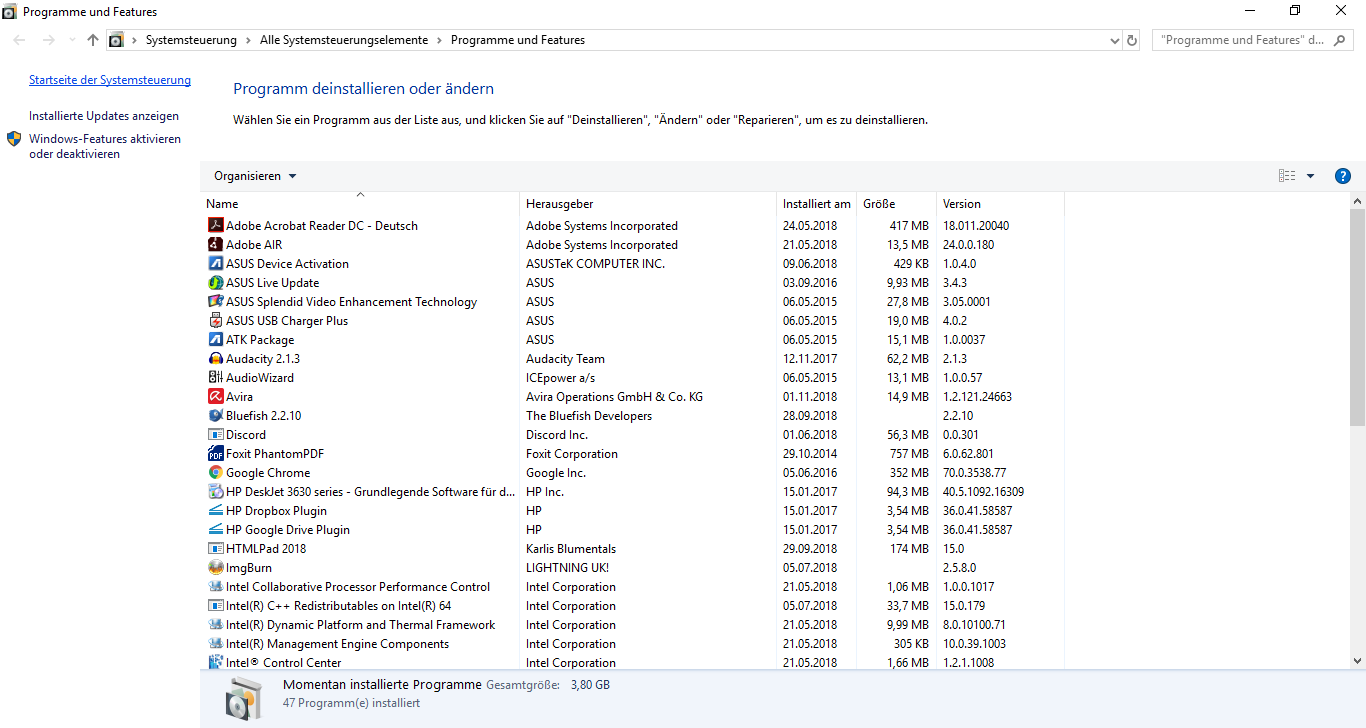1366x728 pixels.
Task: Click the scroll up arrow of list
Action: (1357, 201)
